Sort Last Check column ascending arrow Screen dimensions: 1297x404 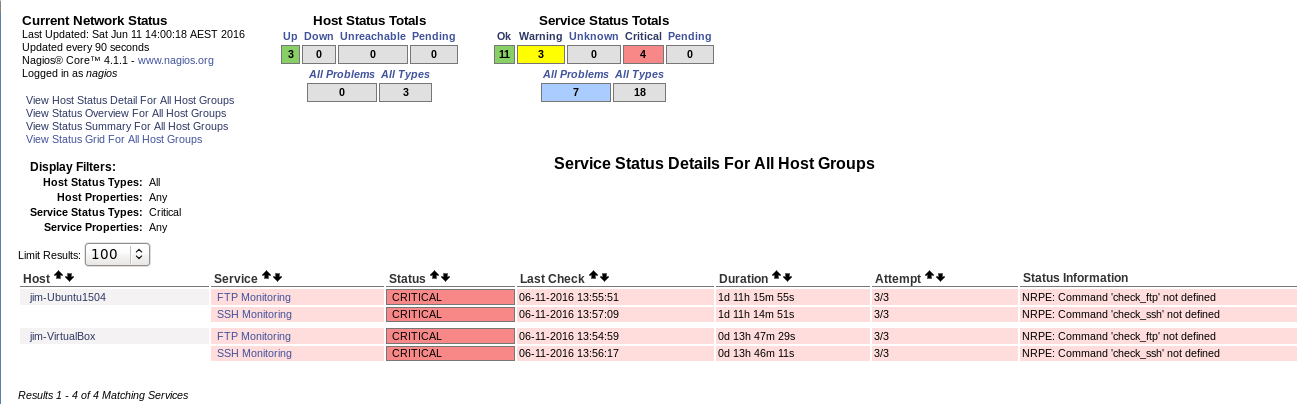click(x=593, y=276)
